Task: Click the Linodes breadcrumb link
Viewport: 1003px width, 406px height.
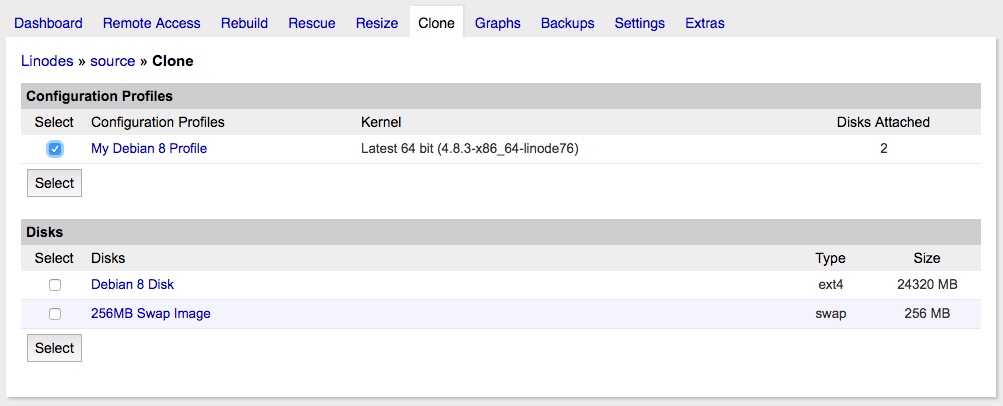Action: (47, 61)
